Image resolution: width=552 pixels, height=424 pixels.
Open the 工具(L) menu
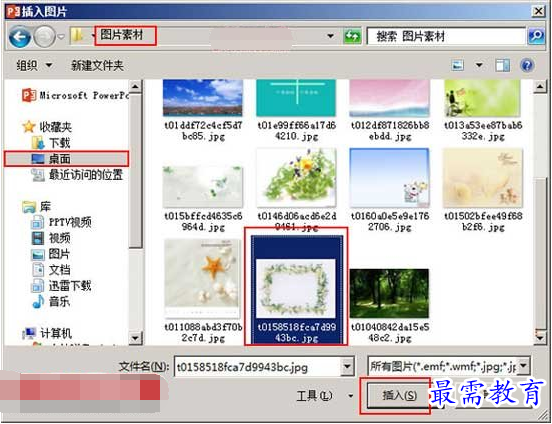coord(314,396)
